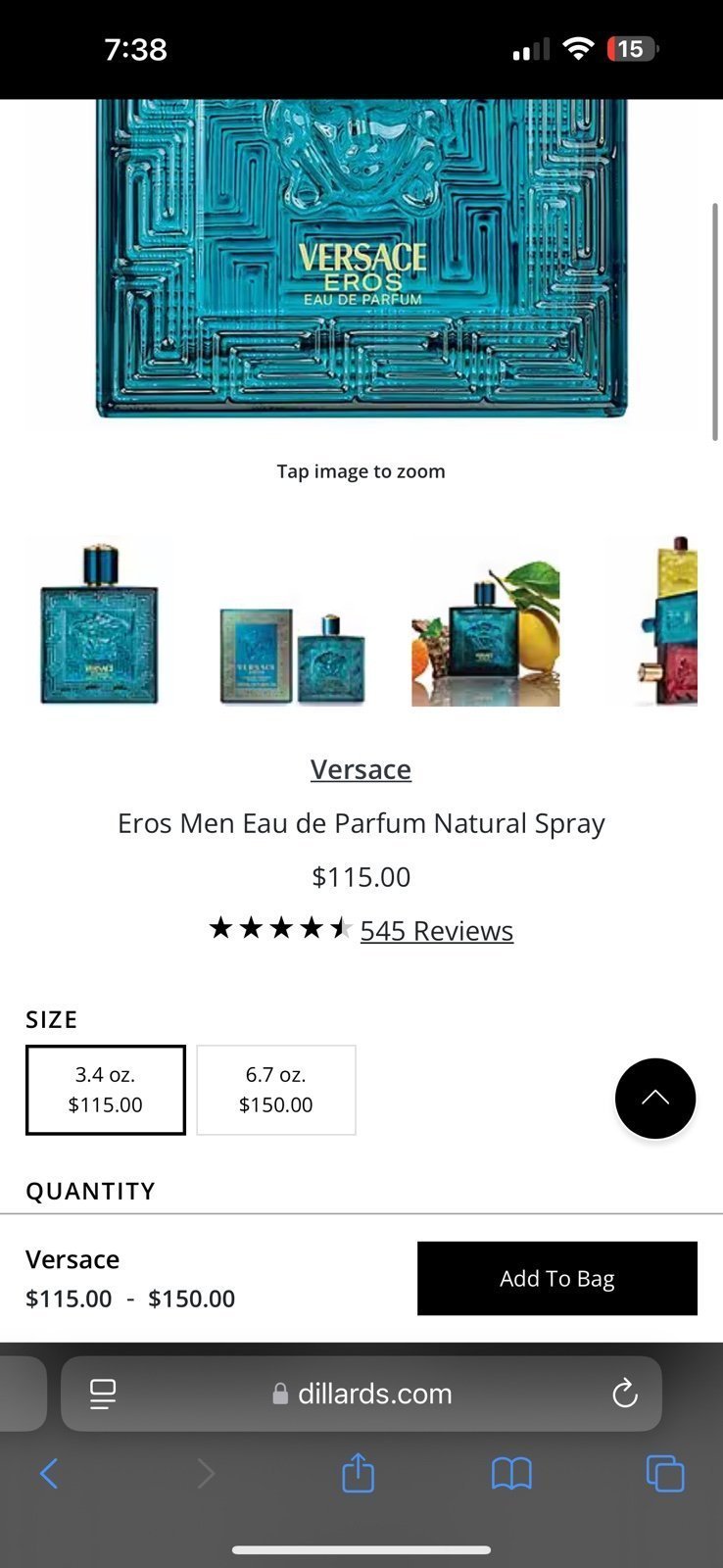The width and height of the screenshot is (723, 1568).
Task: Open the Safari share sheet icon
Action: coord(359,1472)
